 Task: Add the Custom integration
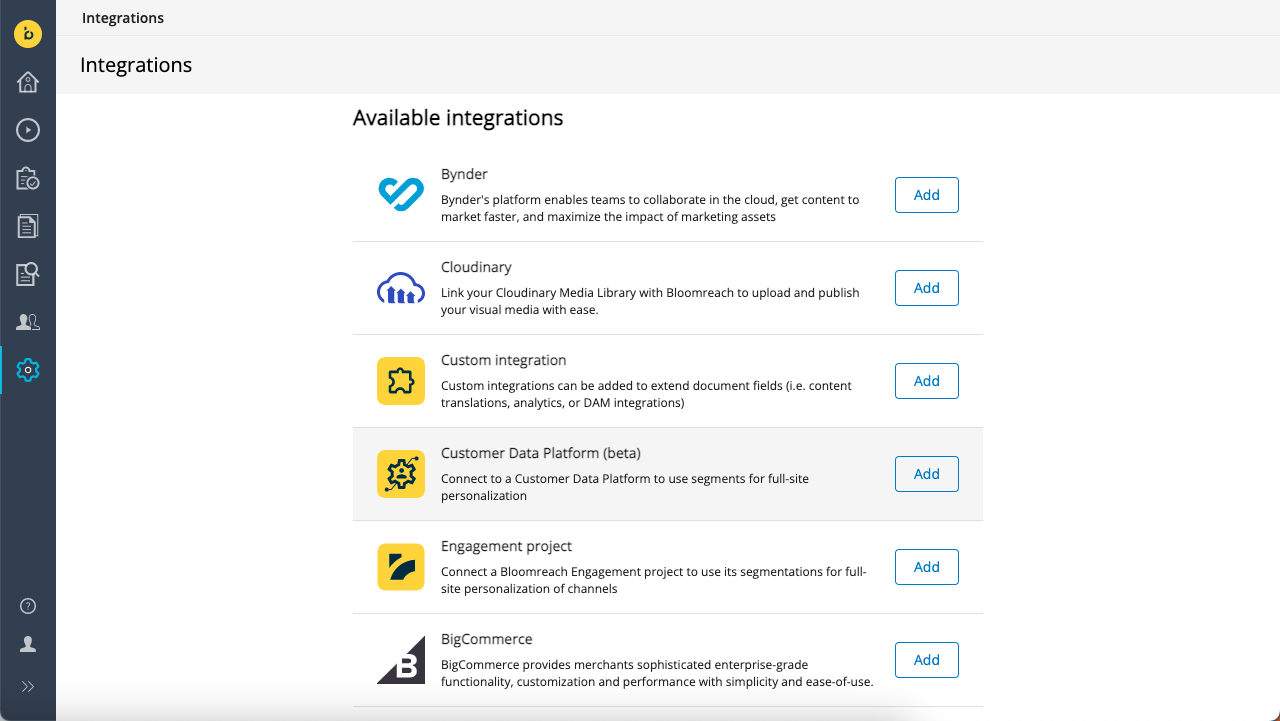[x=926, y=381]
